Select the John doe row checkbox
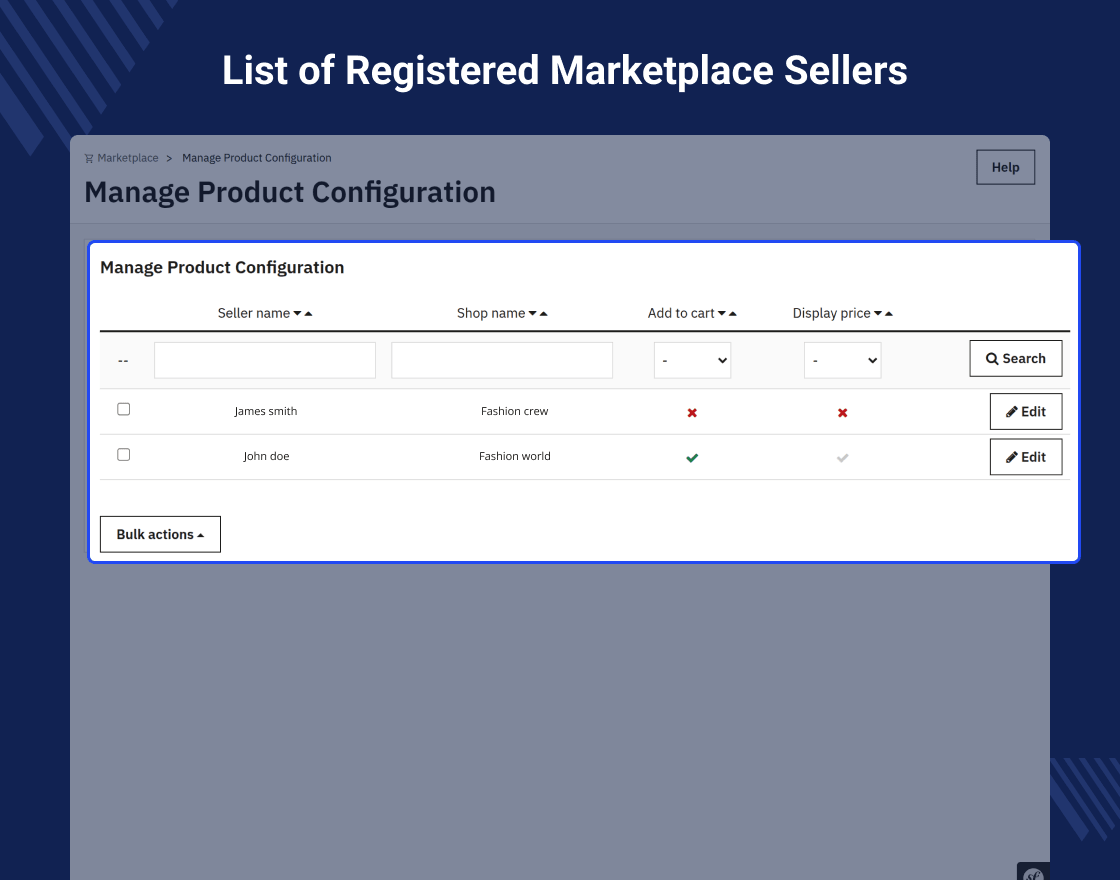Viewport: 1120px width, 880px height. pyautogui.click(x=124, y=454)
